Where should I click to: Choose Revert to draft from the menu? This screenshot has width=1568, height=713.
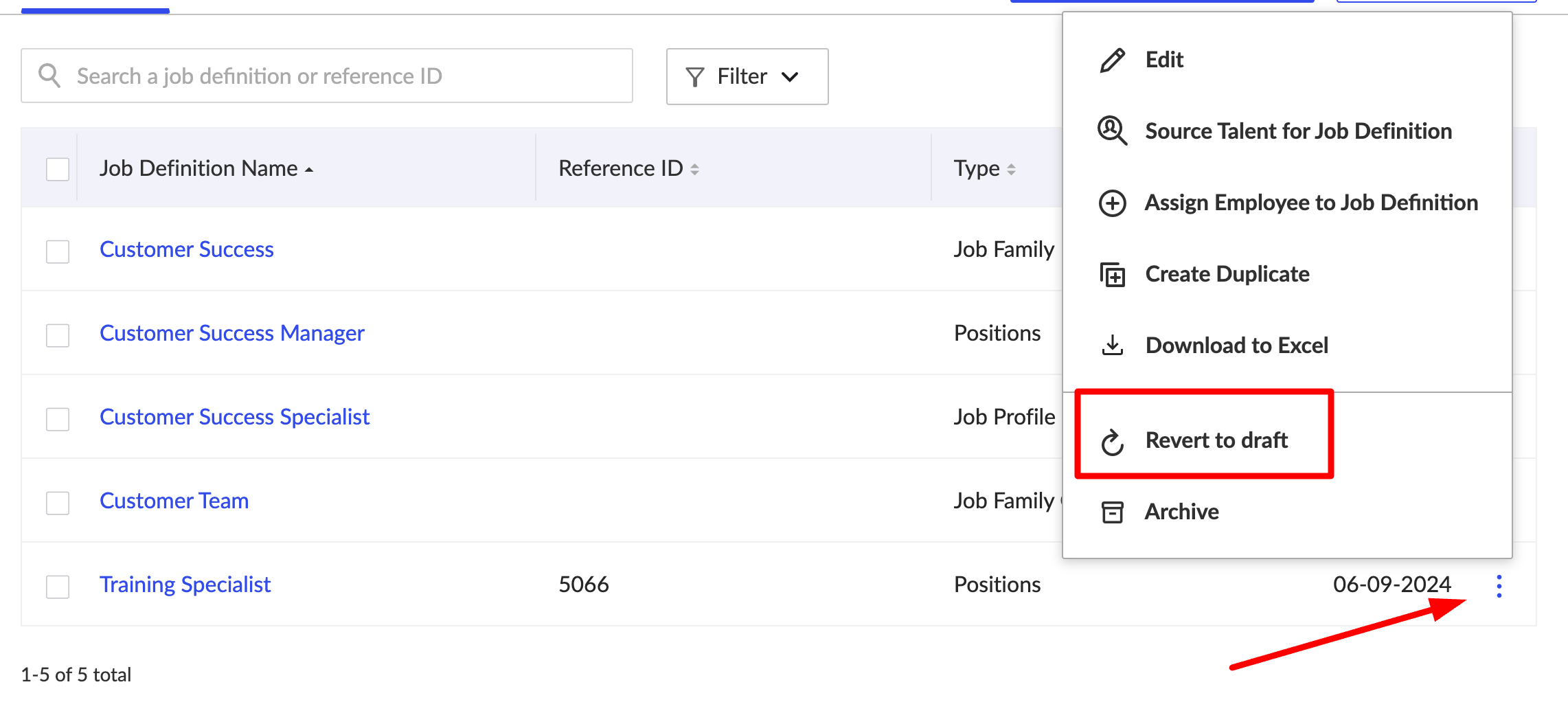1216,440
